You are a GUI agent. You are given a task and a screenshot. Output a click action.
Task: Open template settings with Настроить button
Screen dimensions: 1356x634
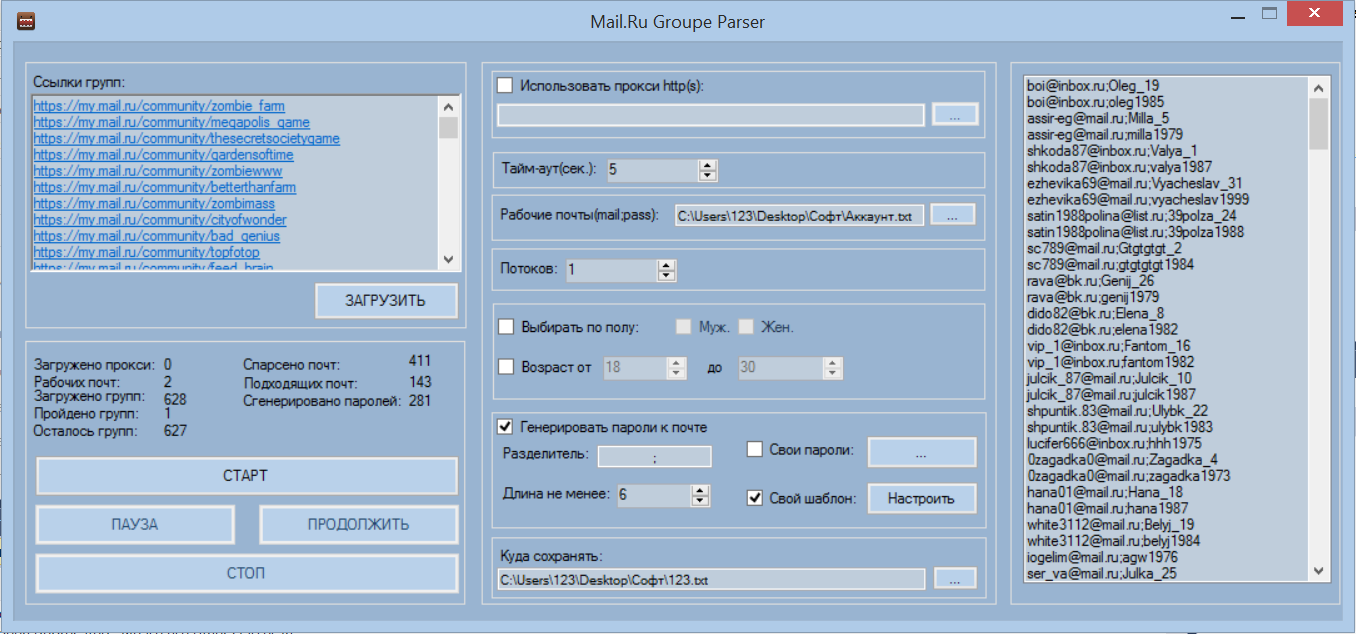921,497
